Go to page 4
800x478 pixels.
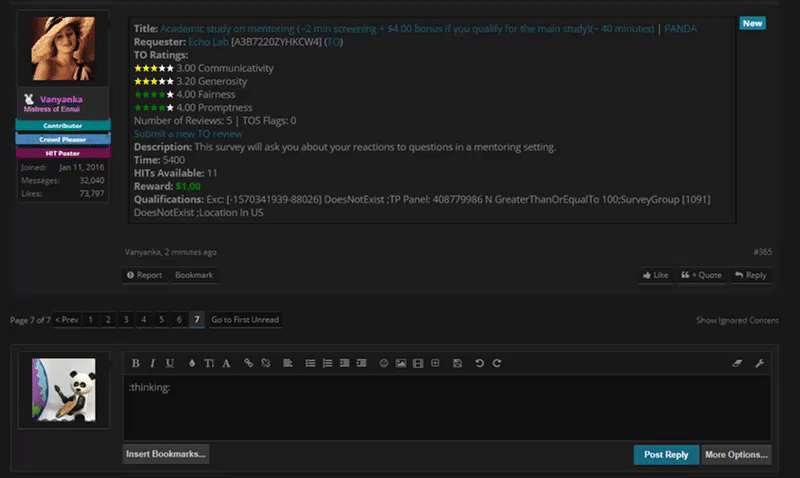(x=144, y=320)
